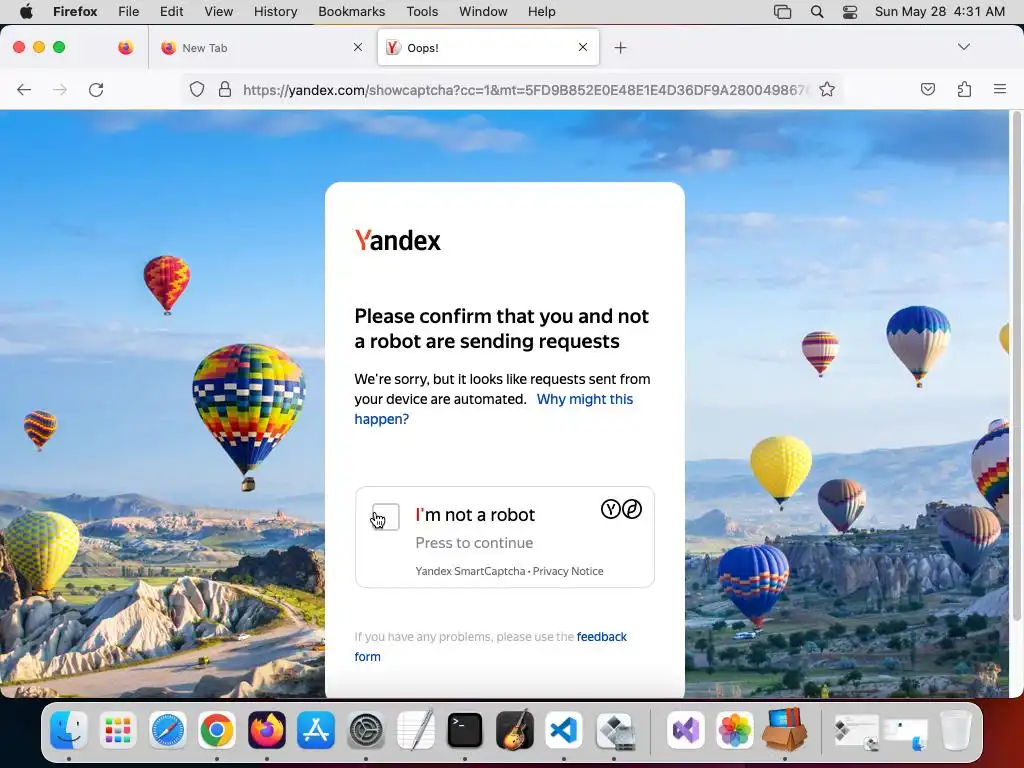Open TextEdit from the dock
Screen dimensions: 1024x768
[415, 729]
